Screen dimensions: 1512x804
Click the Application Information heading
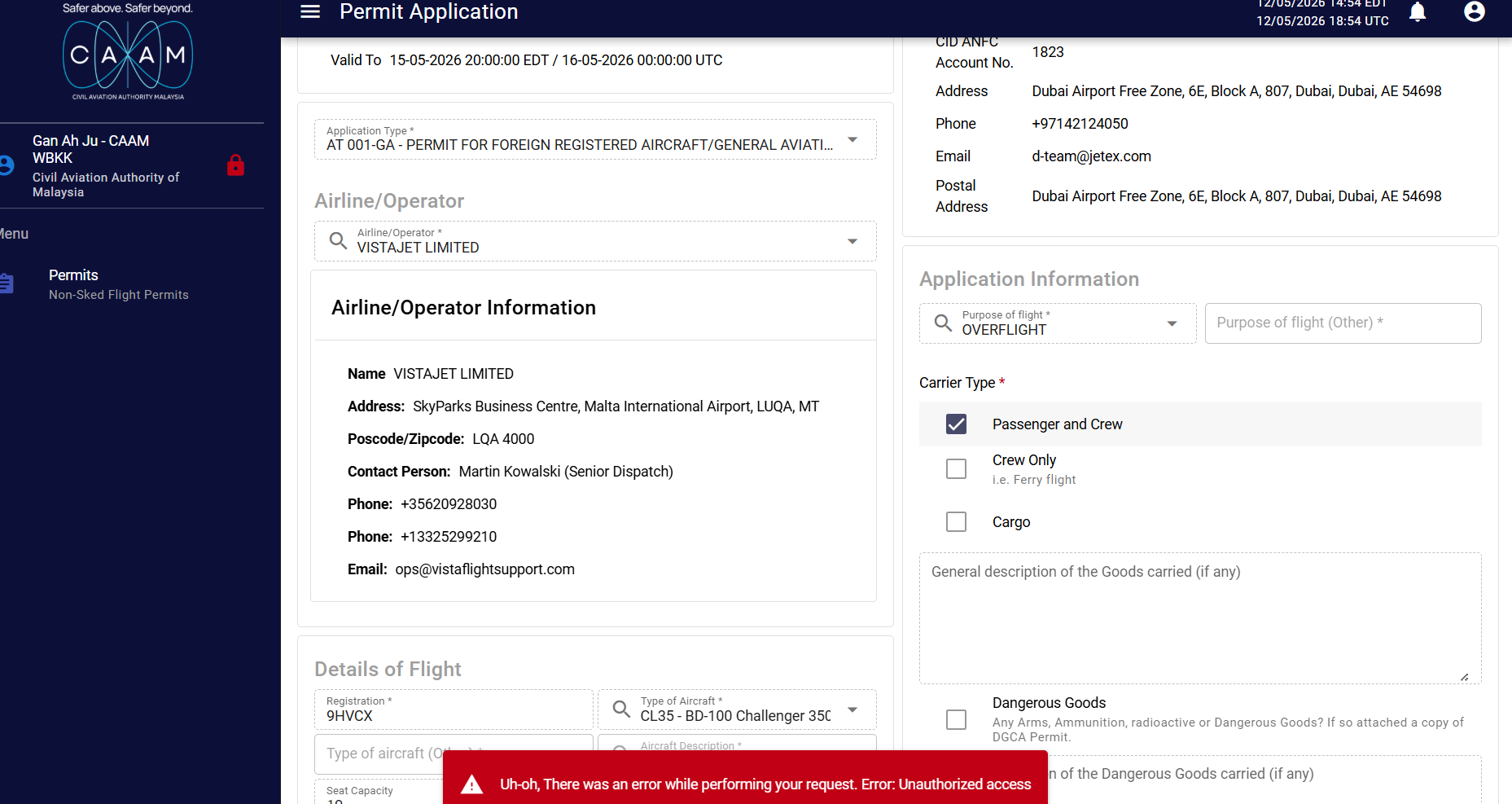[x=1029, y=279]
